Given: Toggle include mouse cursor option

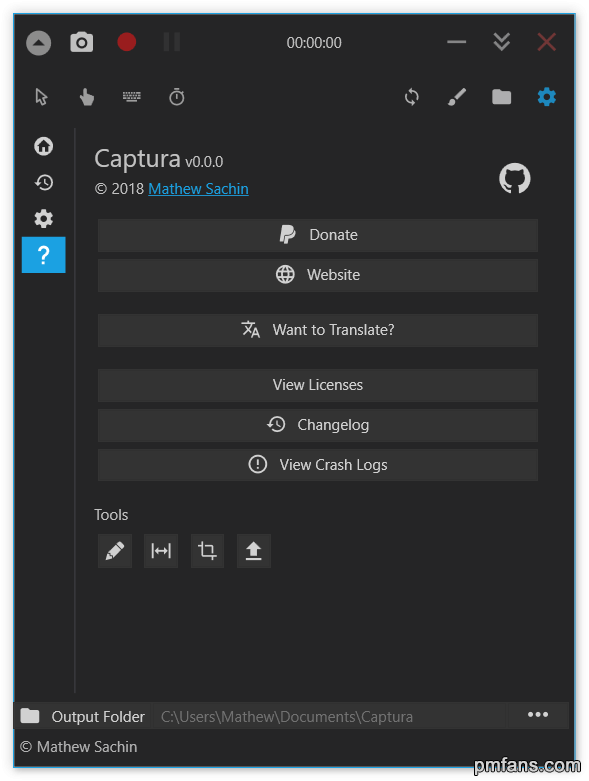Looking at the screenshot, I should tap(41, 97).
